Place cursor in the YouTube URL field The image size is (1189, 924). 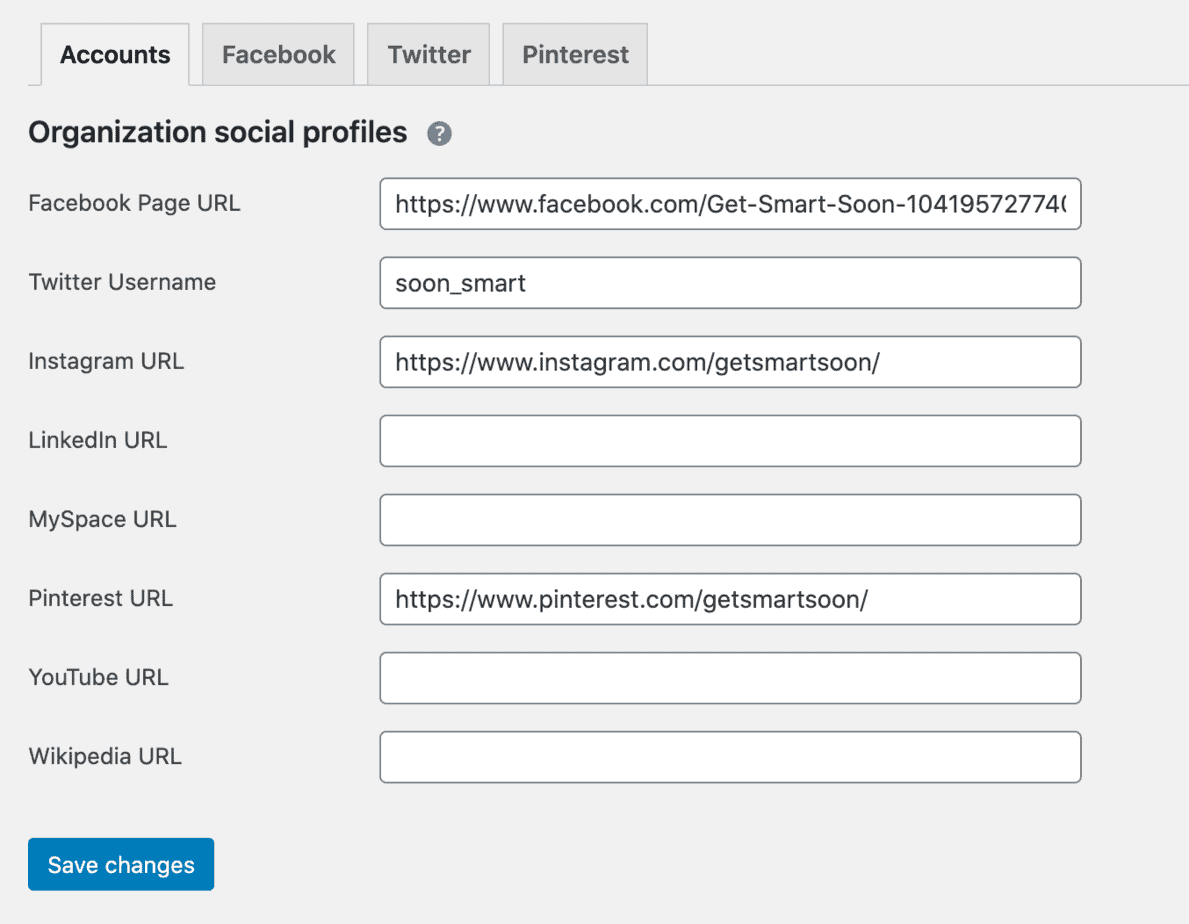[x=730, y=678]
